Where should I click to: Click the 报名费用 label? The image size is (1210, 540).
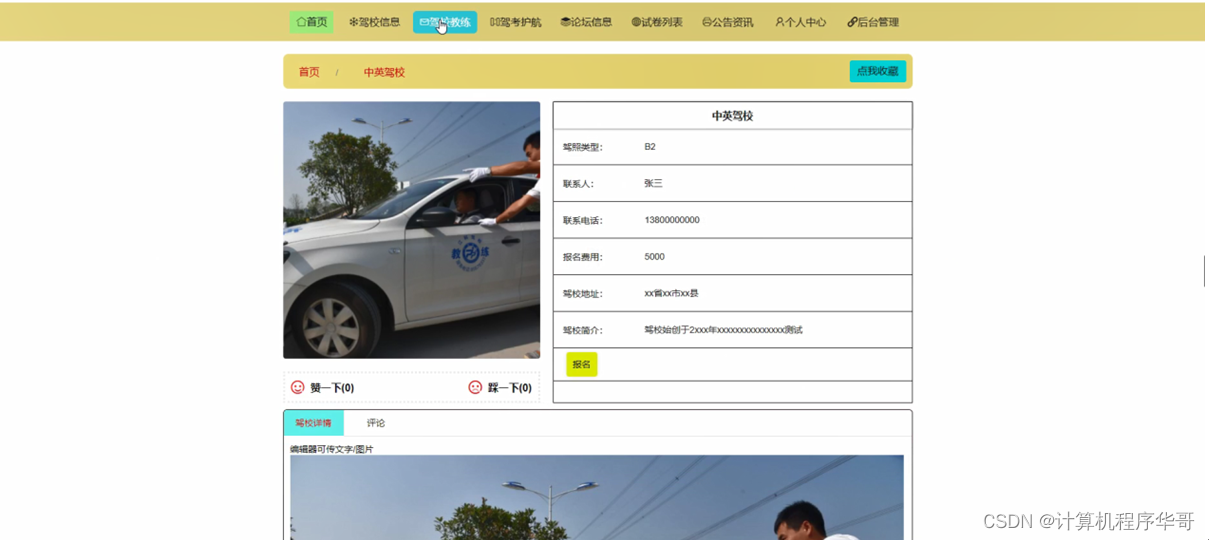(583, 257)
